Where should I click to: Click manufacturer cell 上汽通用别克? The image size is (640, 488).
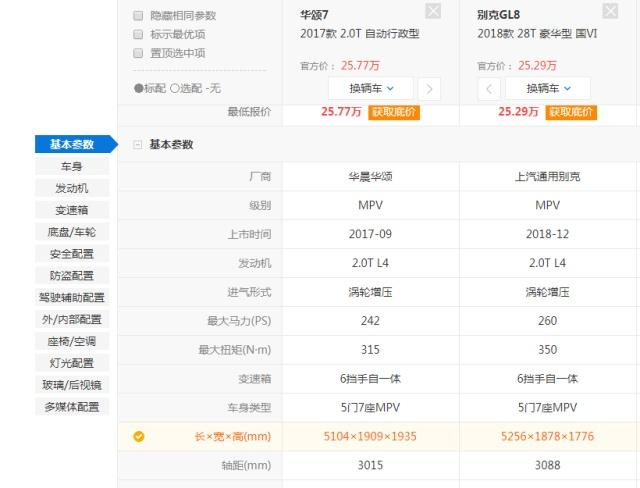(548, 177)
